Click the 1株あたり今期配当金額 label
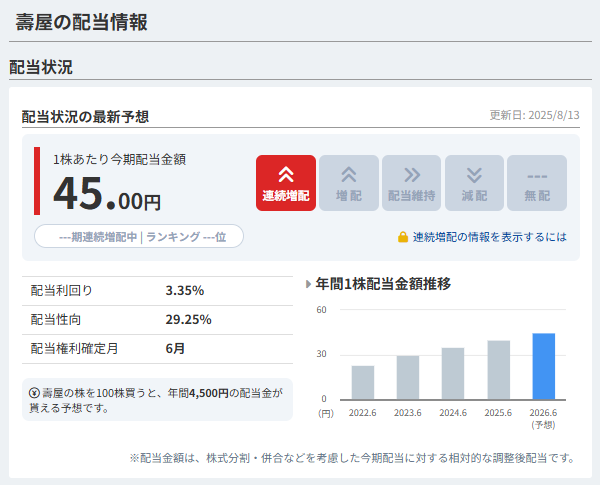This screenshot has height=485, width=600. (119, 160)
